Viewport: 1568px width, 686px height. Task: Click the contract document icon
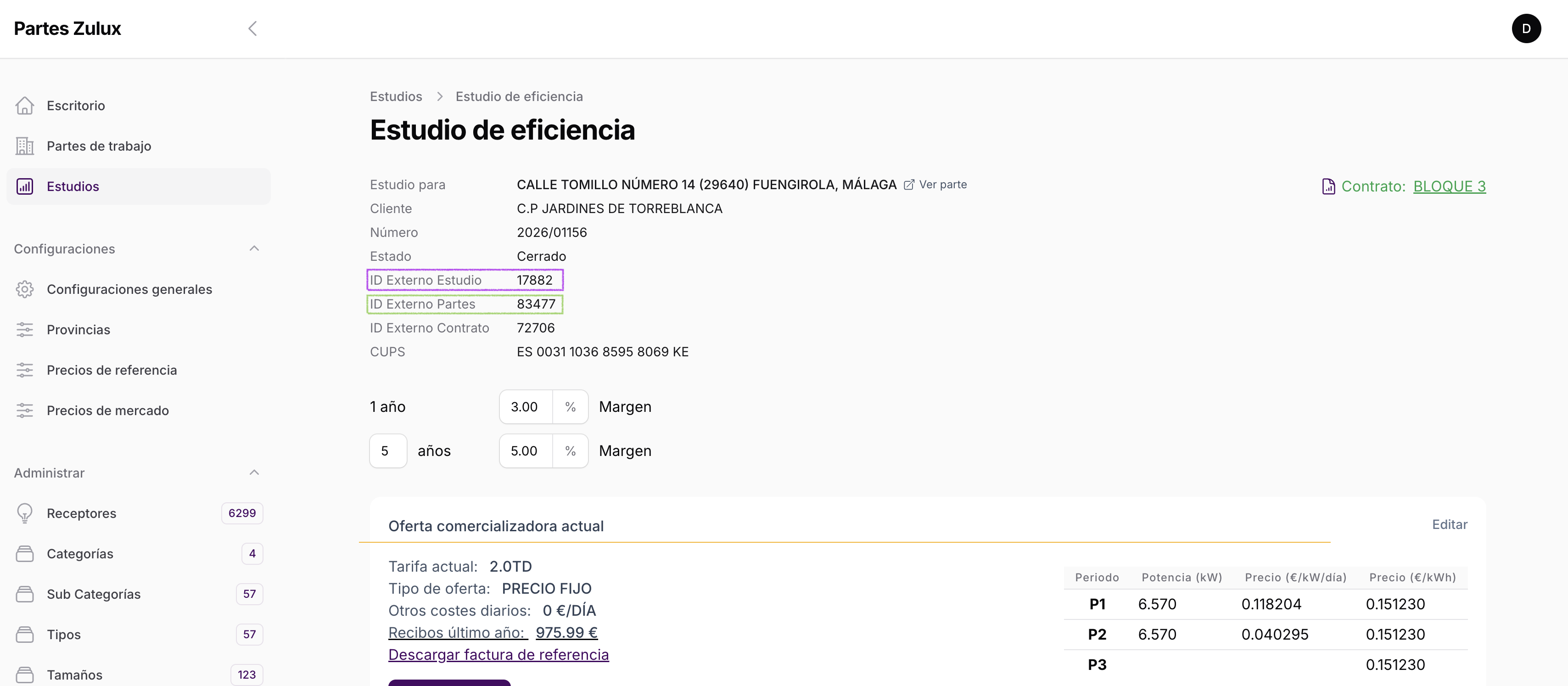[x=1328, y=186]
